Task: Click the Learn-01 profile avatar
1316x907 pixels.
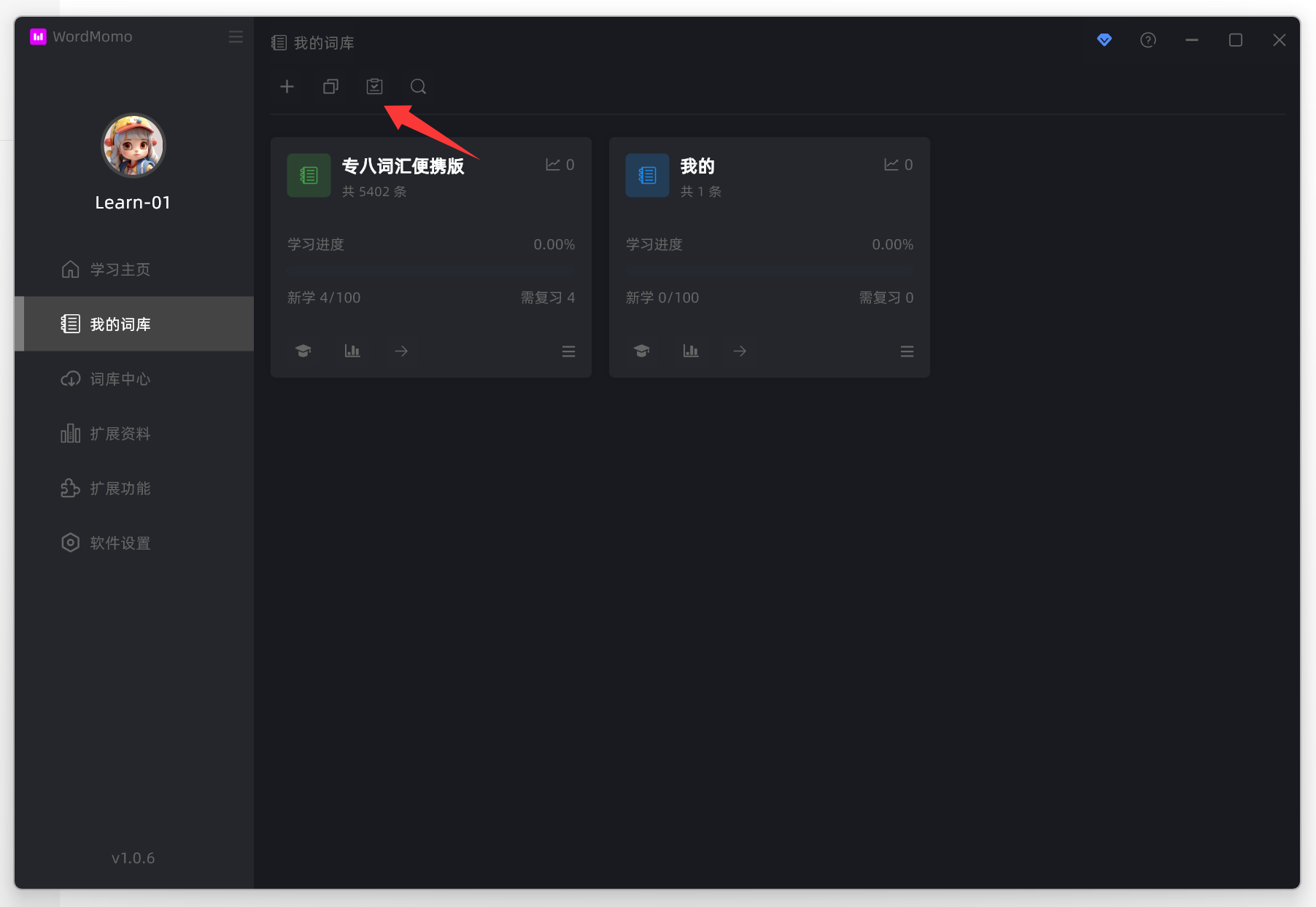Action: pyautogui.click(x=133, y=146)
